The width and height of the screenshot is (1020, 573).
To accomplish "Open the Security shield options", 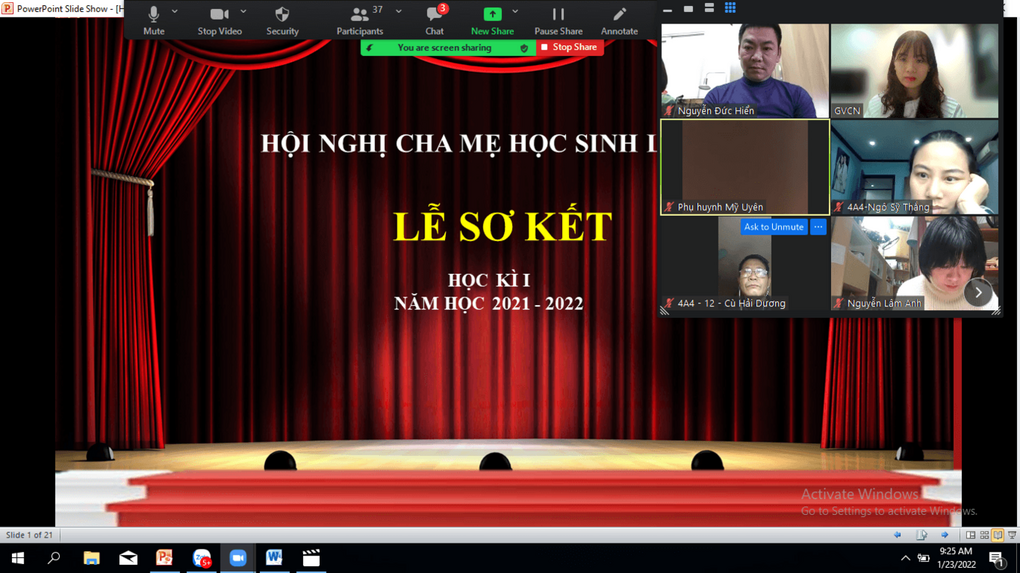I will click(x=282, y=20).
